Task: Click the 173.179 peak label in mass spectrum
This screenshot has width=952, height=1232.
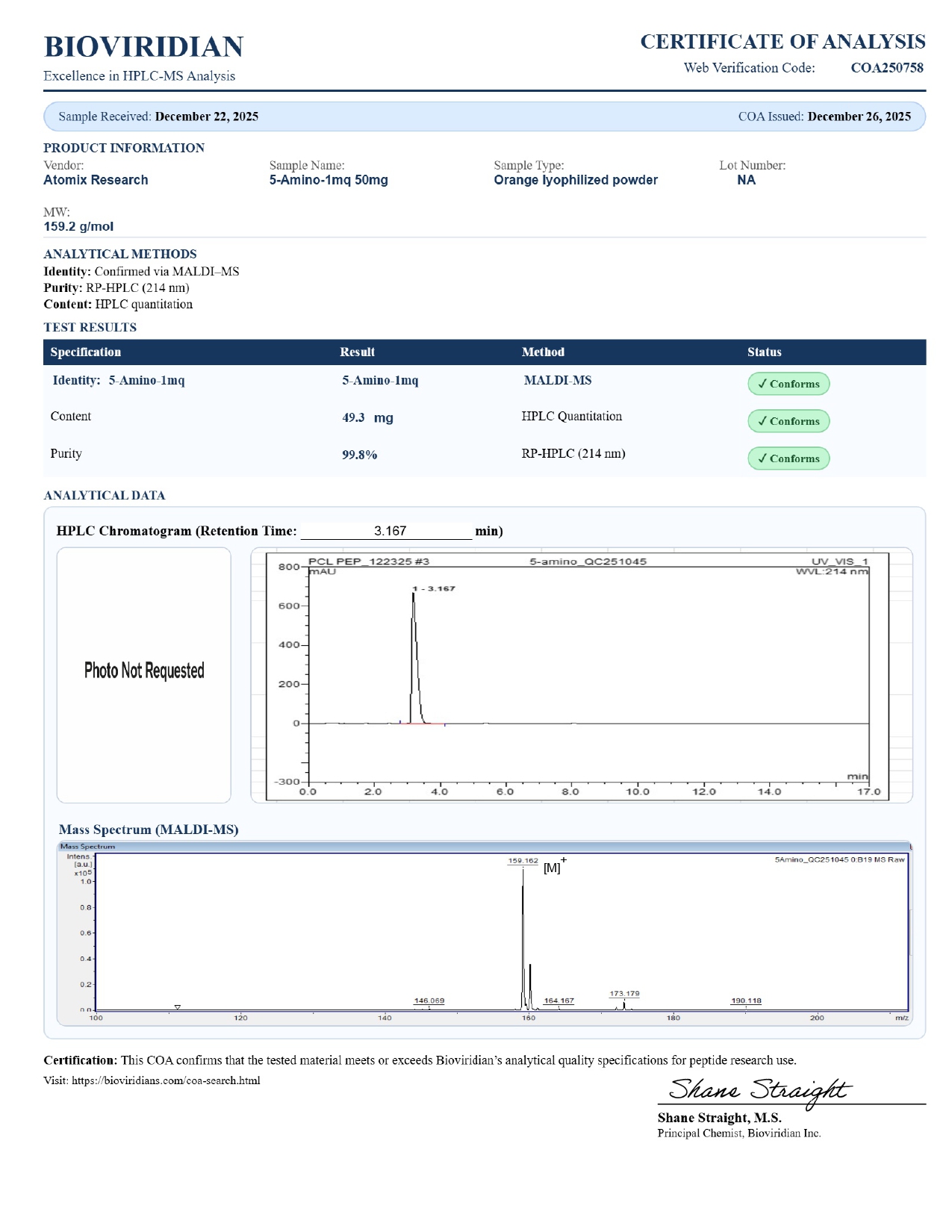Action: 624,994
